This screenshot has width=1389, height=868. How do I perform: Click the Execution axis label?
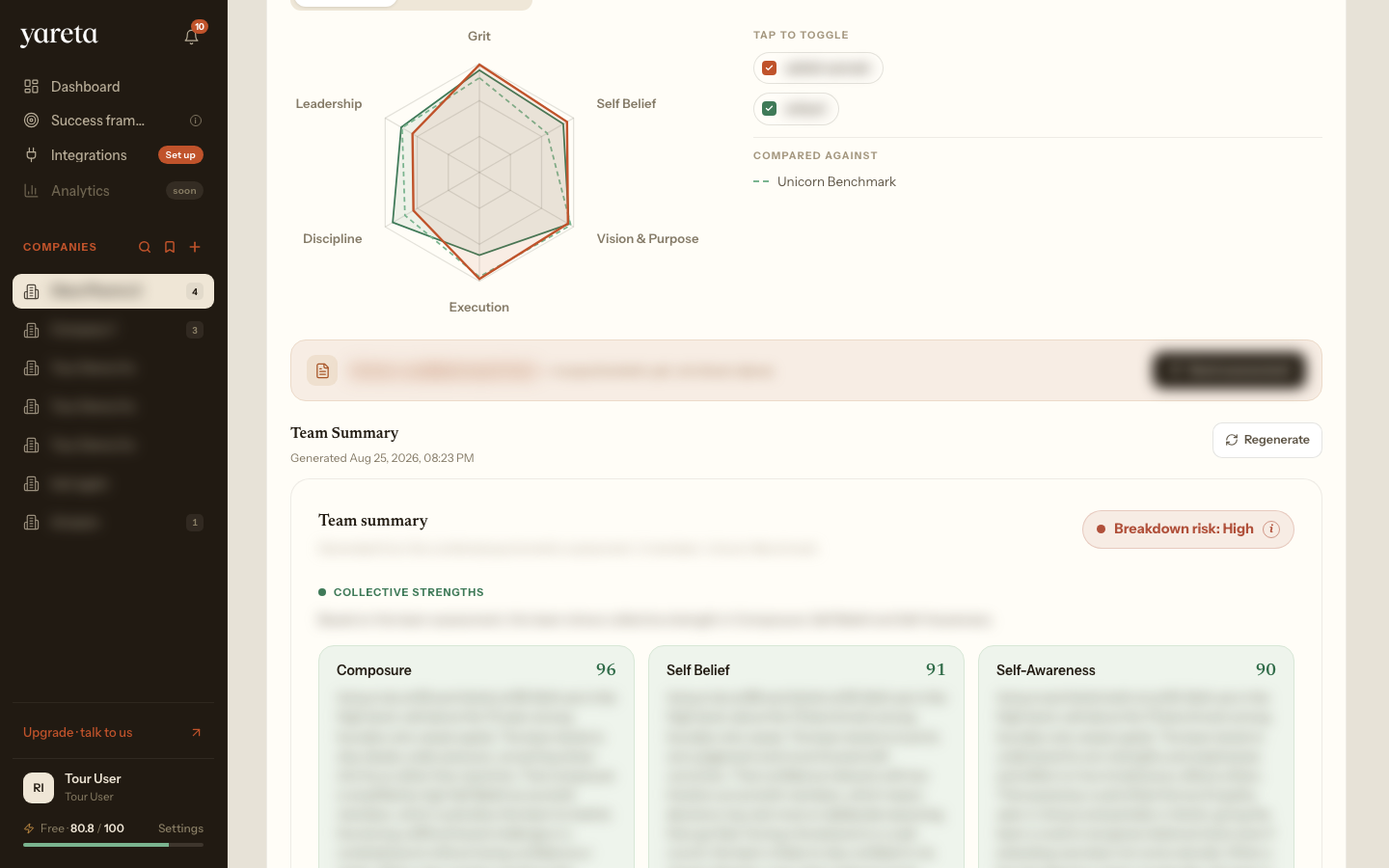(479, 308)
